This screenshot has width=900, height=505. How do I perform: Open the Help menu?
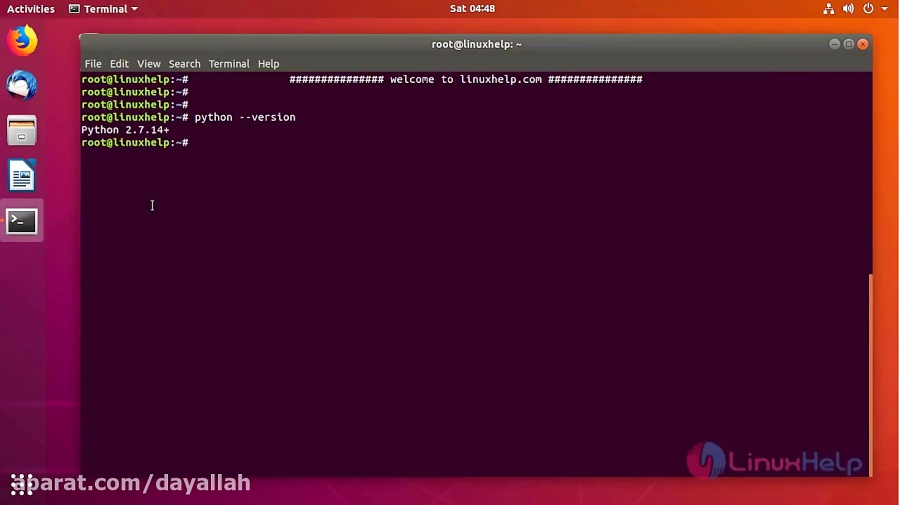(268, 64)
